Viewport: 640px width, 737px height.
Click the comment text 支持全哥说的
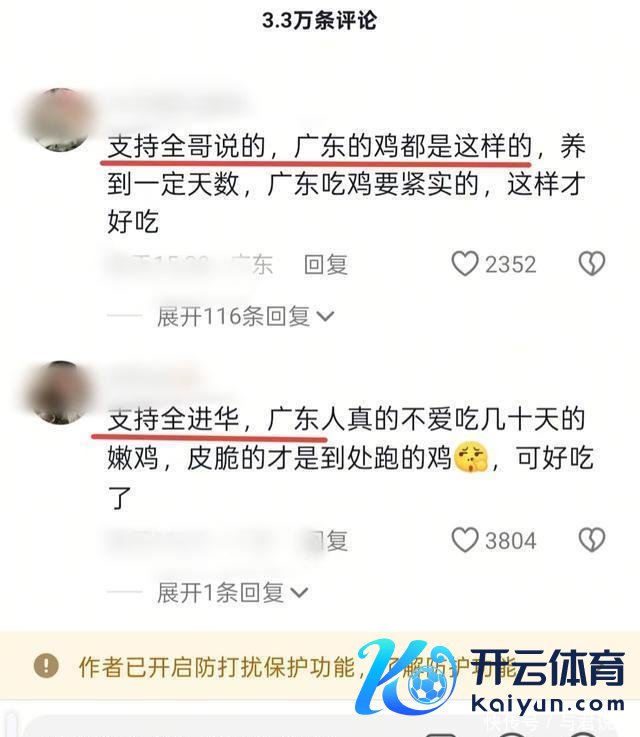coord(187,146)
